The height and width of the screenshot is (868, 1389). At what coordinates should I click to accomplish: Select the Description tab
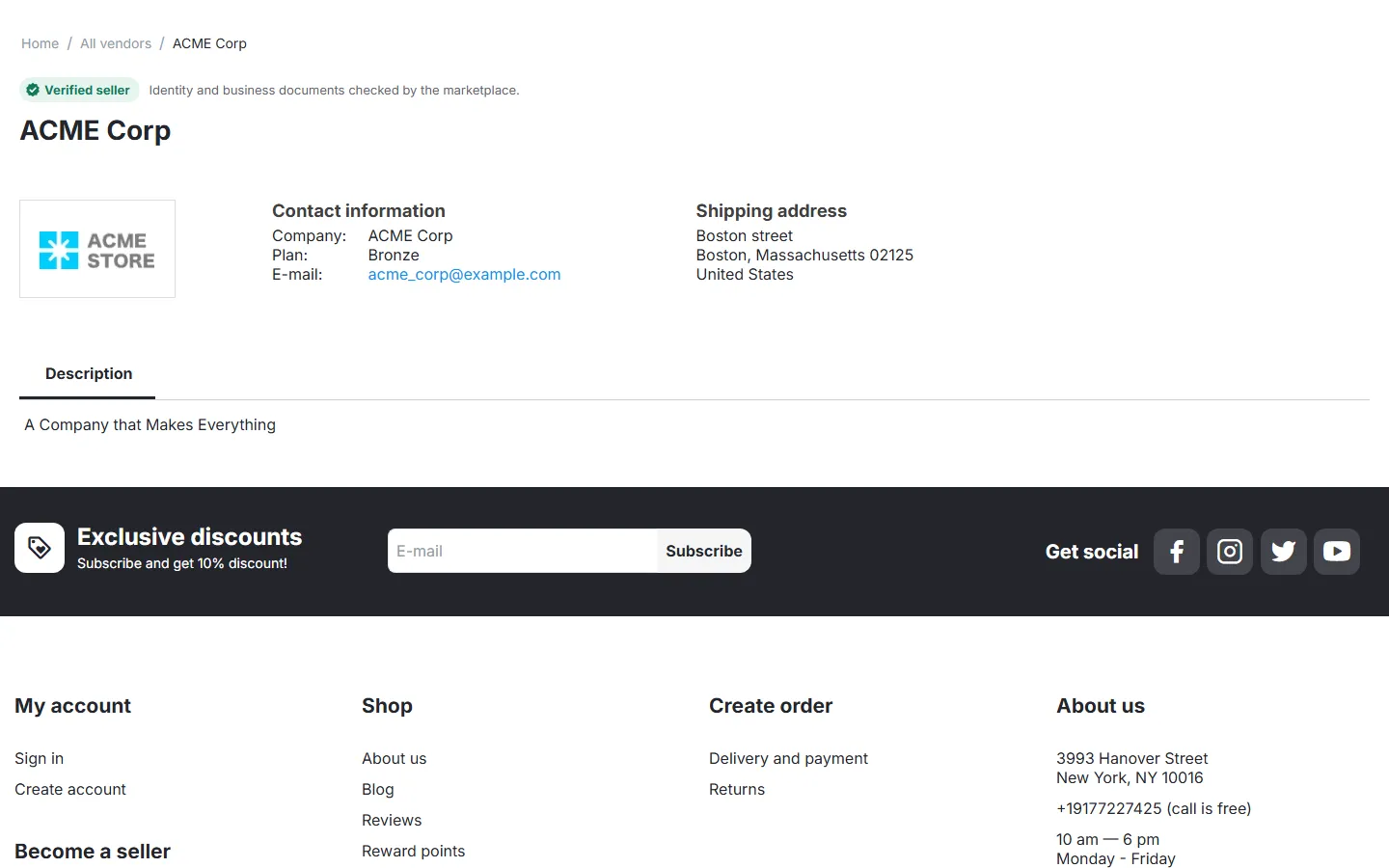pos(88,374)
